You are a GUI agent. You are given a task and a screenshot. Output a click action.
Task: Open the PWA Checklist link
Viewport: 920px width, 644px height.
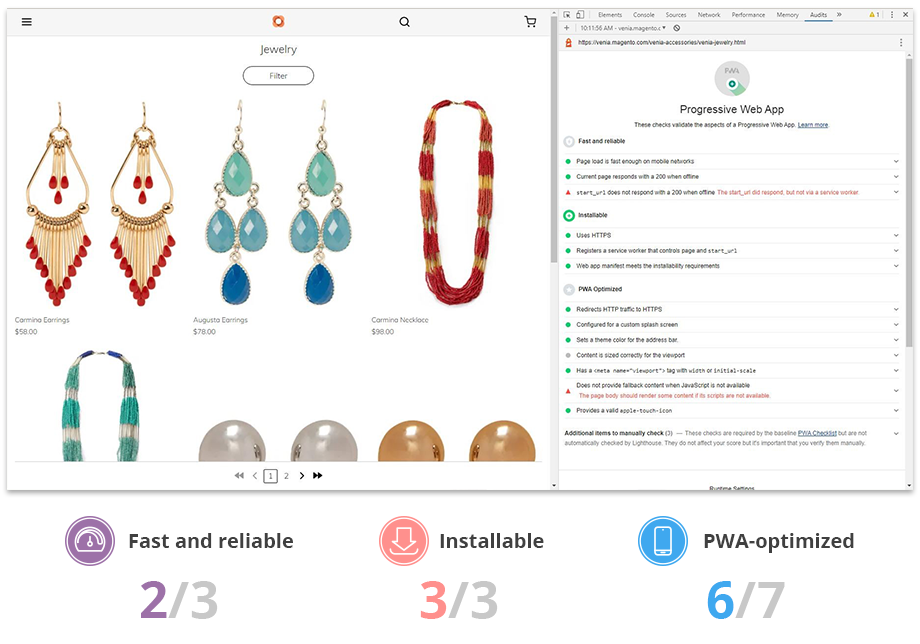pyautogui.click(x=817, y=433)
